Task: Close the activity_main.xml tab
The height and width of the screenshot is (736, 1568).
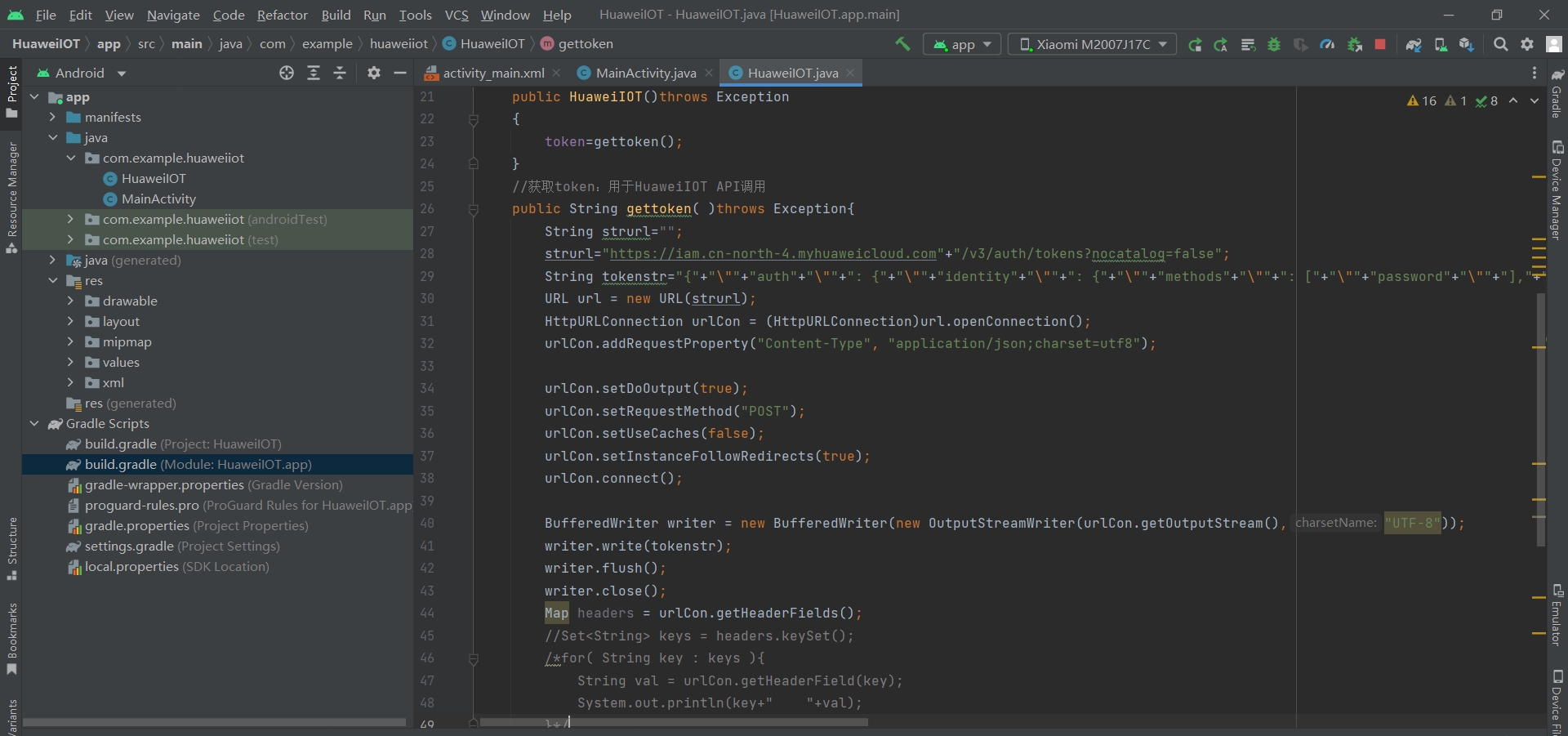Action: tap(556, 73)
